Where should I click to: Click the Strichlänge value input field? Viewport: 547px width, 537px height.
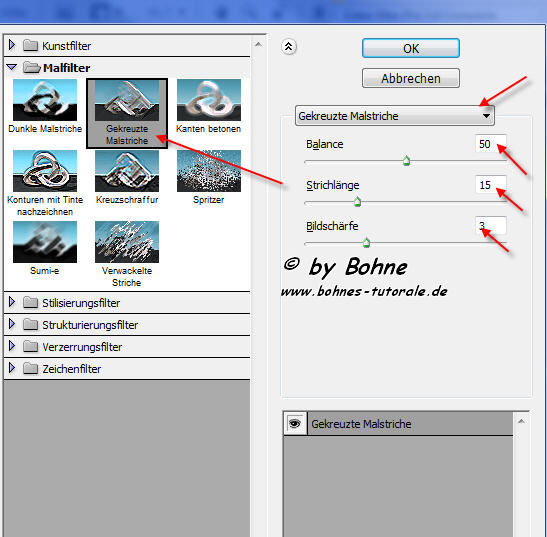pyautogui.click(x=490, y=185)
